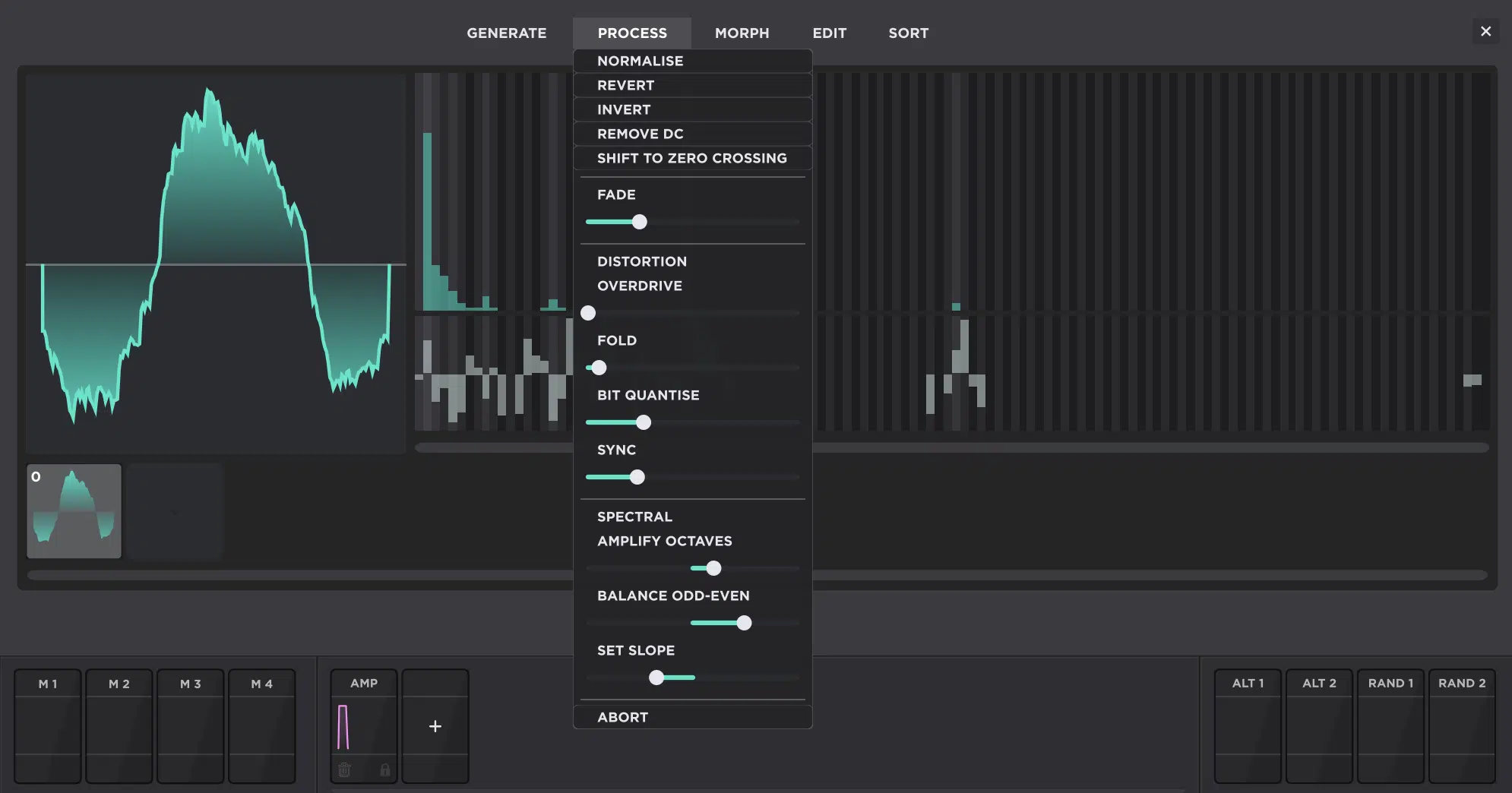This screenshot has height=793, width=1512.
Task: Apply SHIFT TO ZERO CROSSING
Action: pos(692,158)
